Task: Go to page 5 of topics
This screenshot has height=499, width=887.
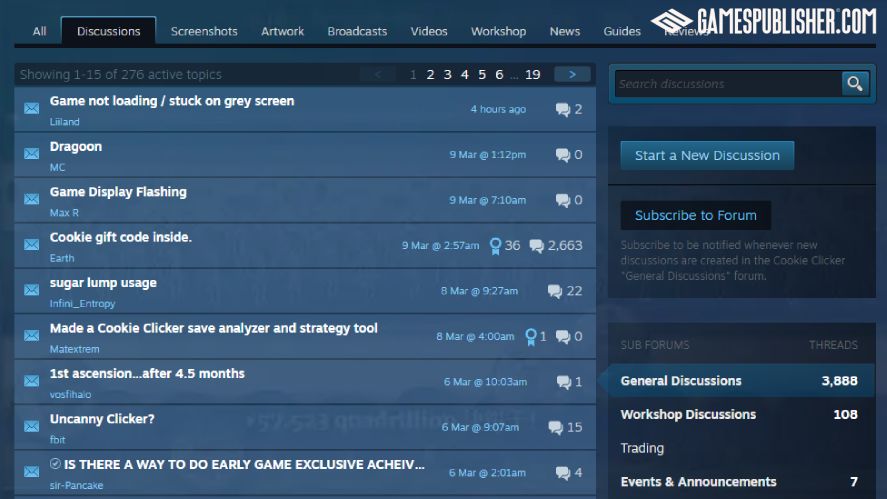Action: (482, 75)
